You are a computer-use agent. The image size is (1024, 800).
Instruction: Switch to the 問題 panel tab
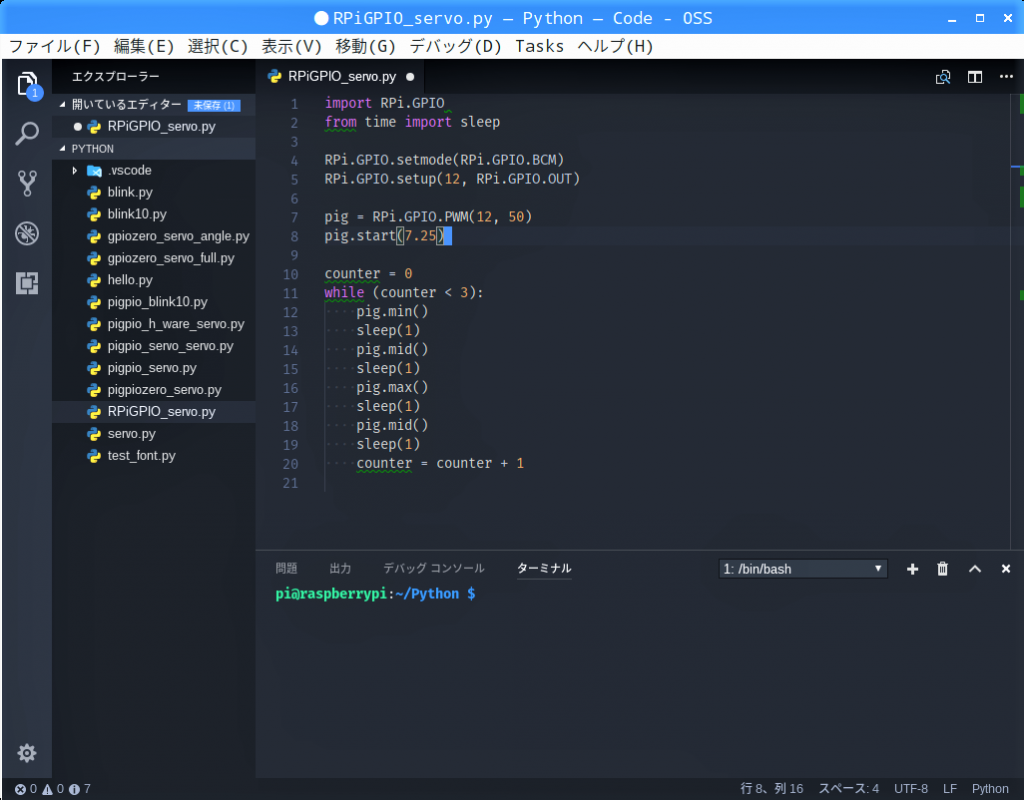[x=286, y=568]
